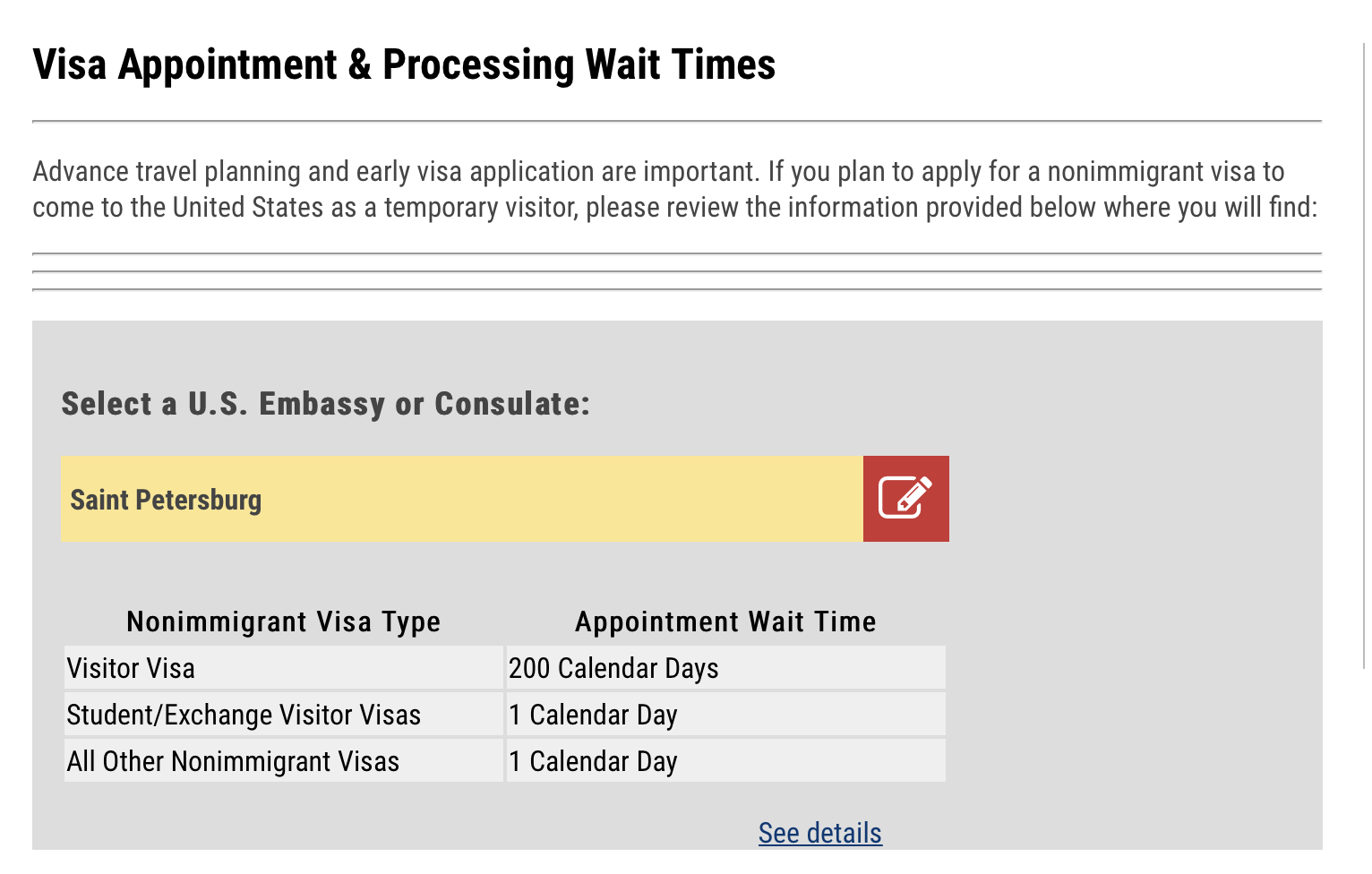Viewport: 1372px width, 874px height.
Task: Select the Visitor Visa table cell
Action: 283,668
